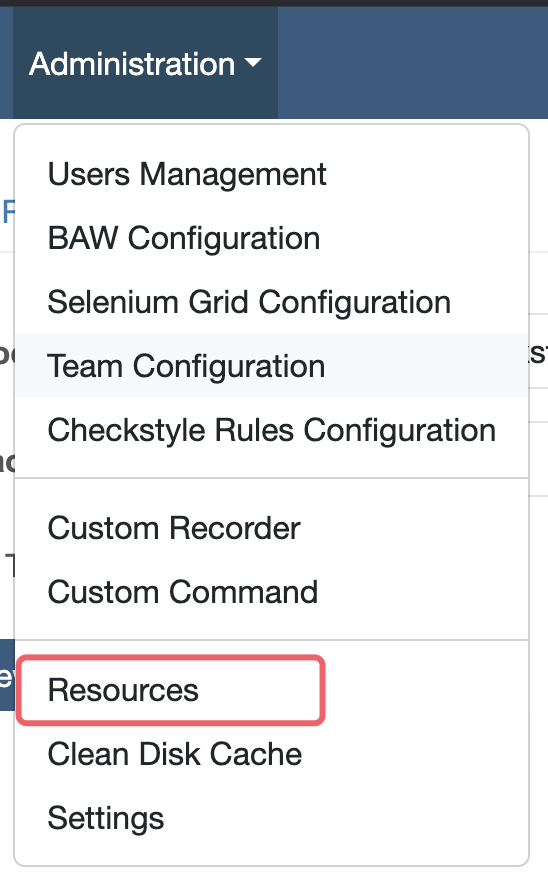Viewport: 548px width, 872px height.
Task: Click the partially hidden blue button at left
Action: [7, 675]
